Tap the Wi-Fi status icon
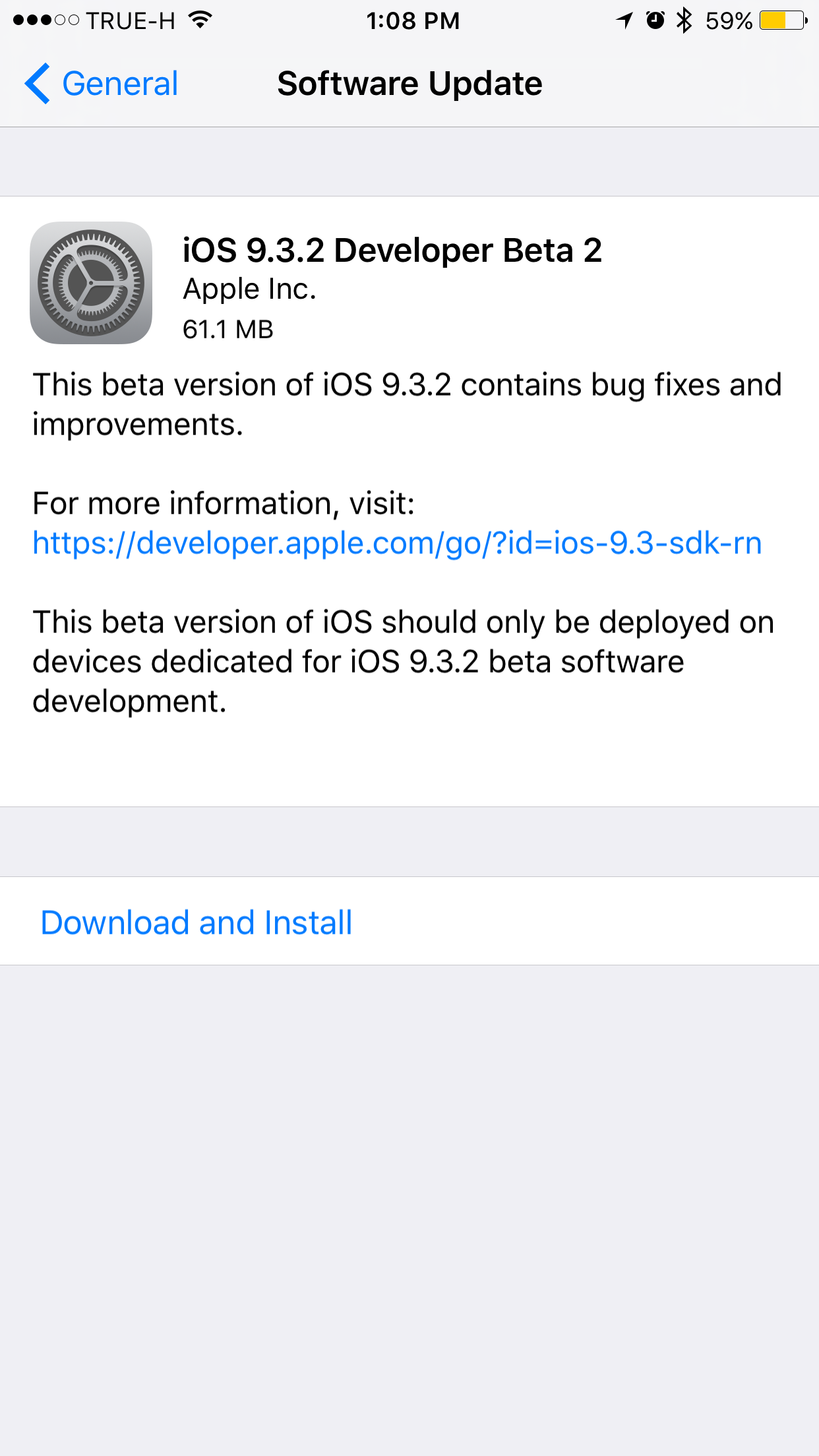Viewport: 819px width, 1456px height. 200,20
